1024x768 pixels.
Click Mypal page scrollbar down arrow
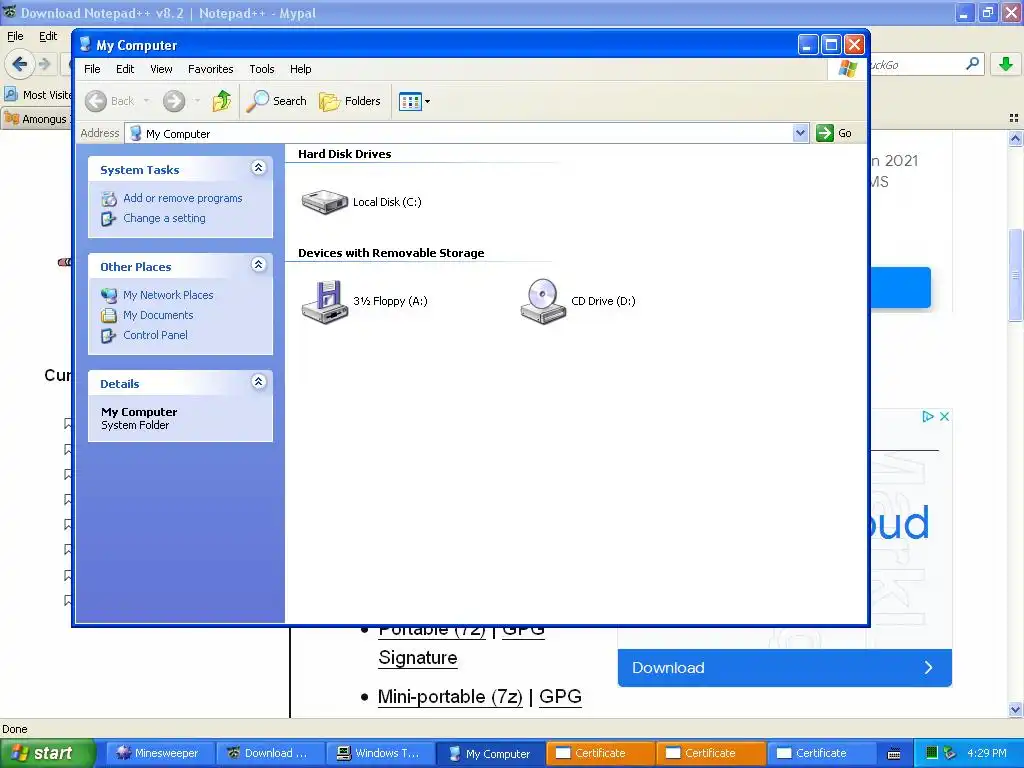1015,709
